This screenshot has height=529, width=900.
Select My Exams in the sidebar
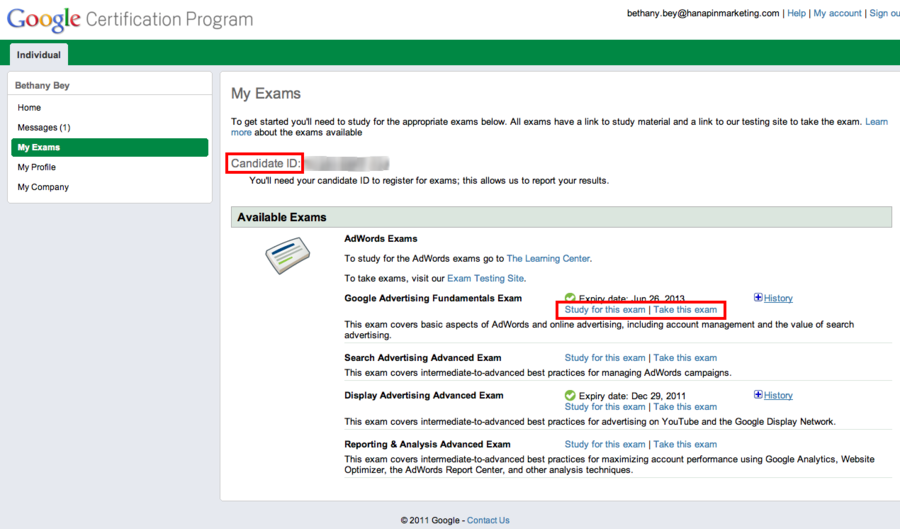pos(38,147)
